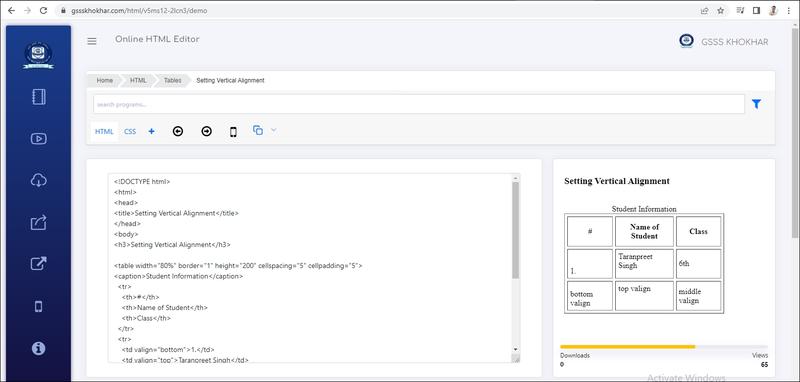Open the browser side panel icon
Screen dimensions: 800x382
click(x=756, y=10)
